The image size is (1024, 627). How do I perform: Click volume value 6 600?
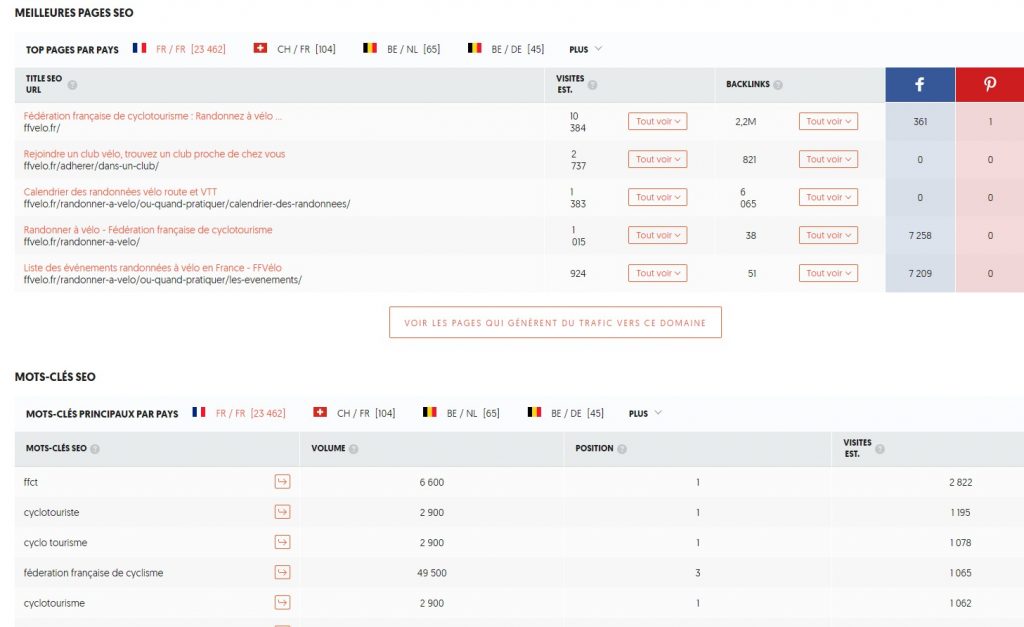click(432, 482)
